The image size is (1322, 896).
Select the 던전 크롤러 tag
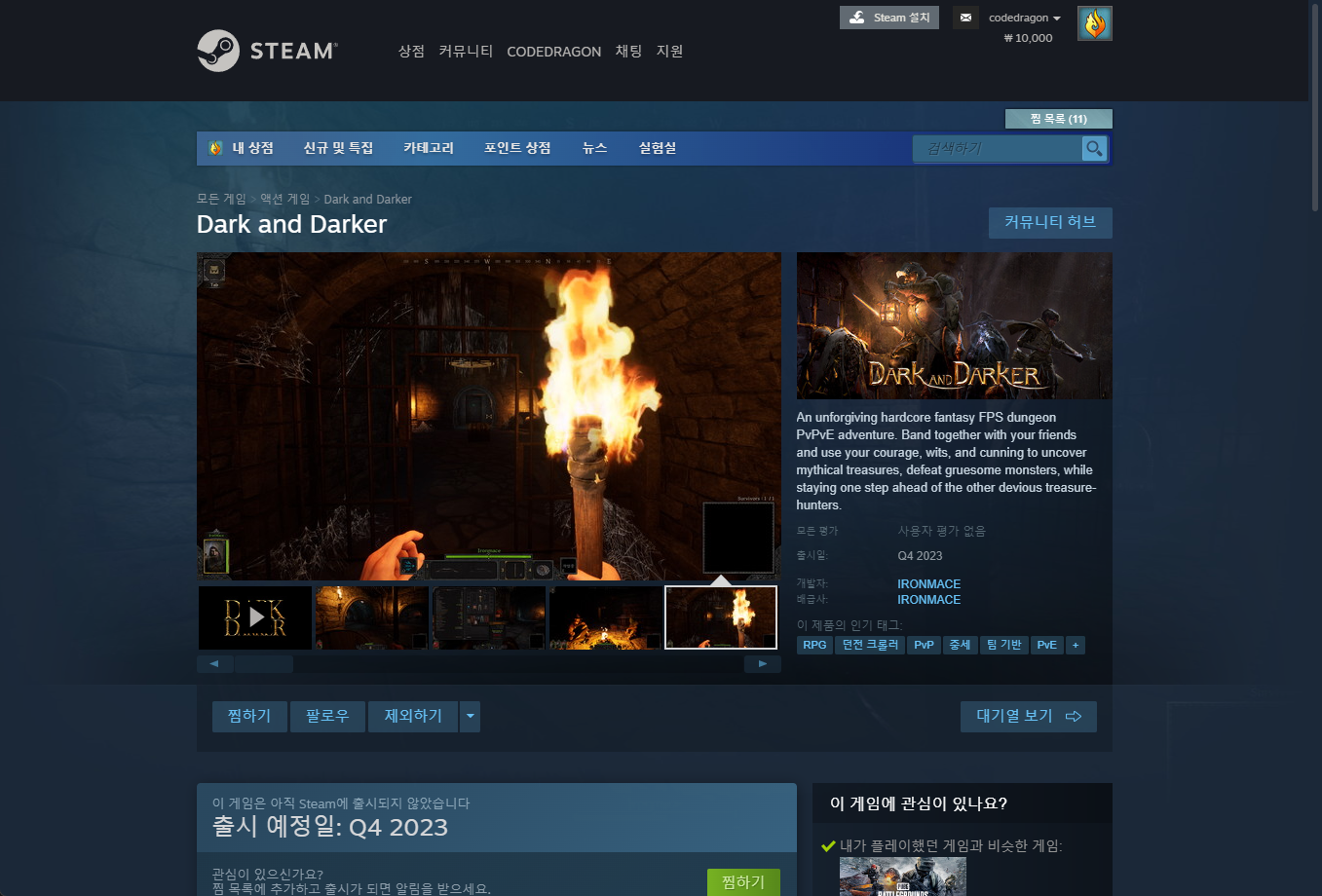coord(870,645)
